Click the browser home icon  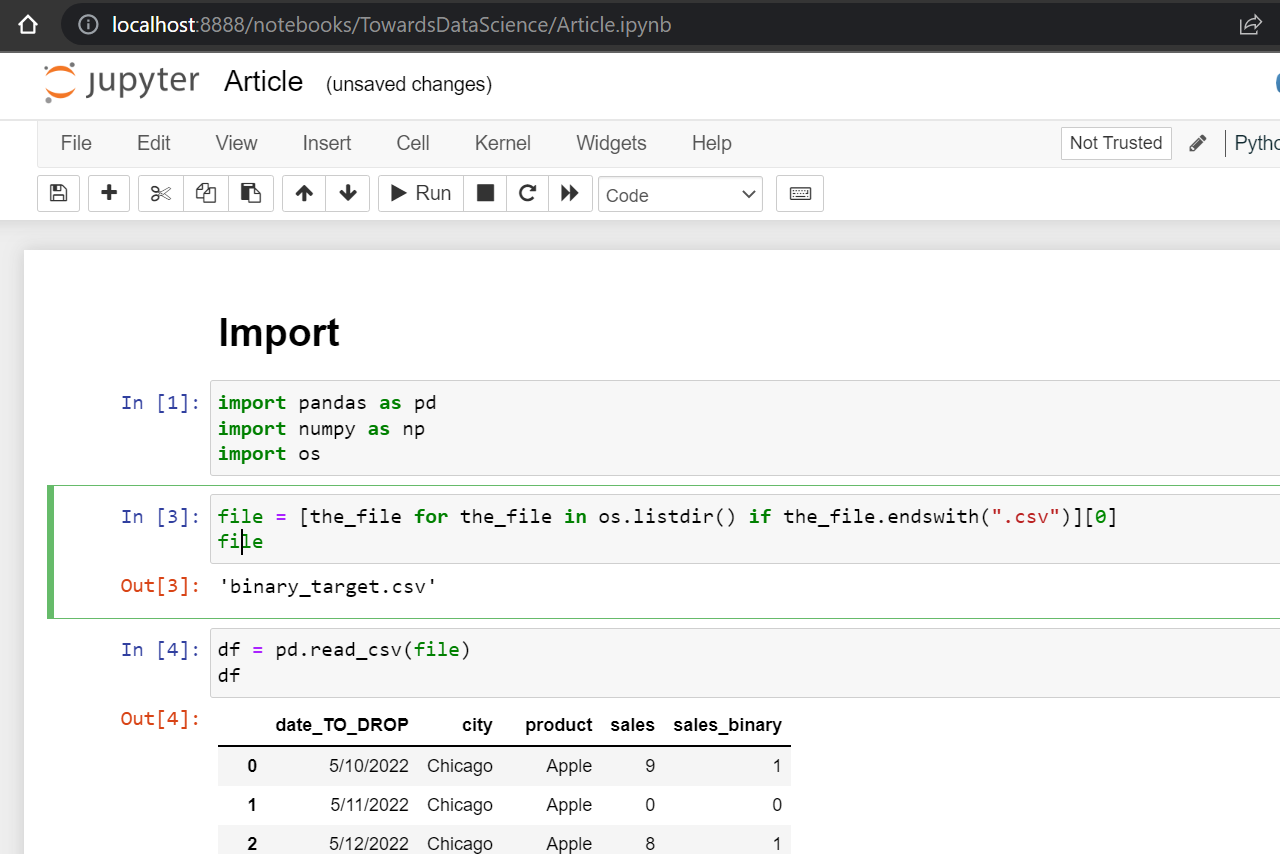coord(28,25)
